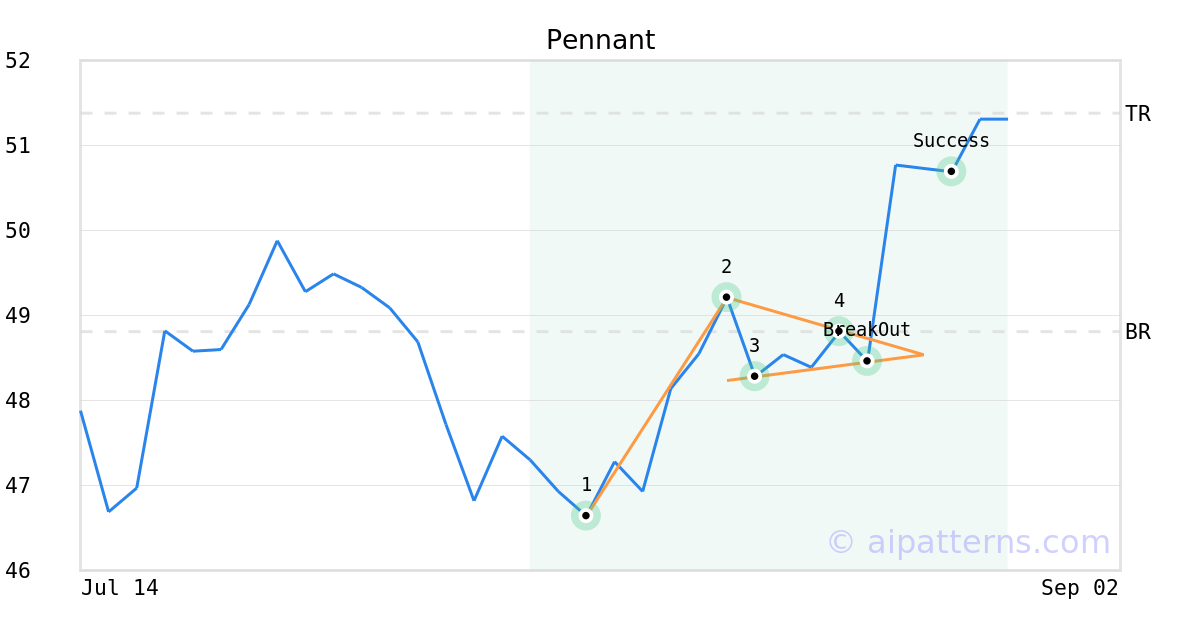The width and height of the screenshot is (1200, 630).
Task: Click the Sep 02 date label
Action: (1080, 588)
